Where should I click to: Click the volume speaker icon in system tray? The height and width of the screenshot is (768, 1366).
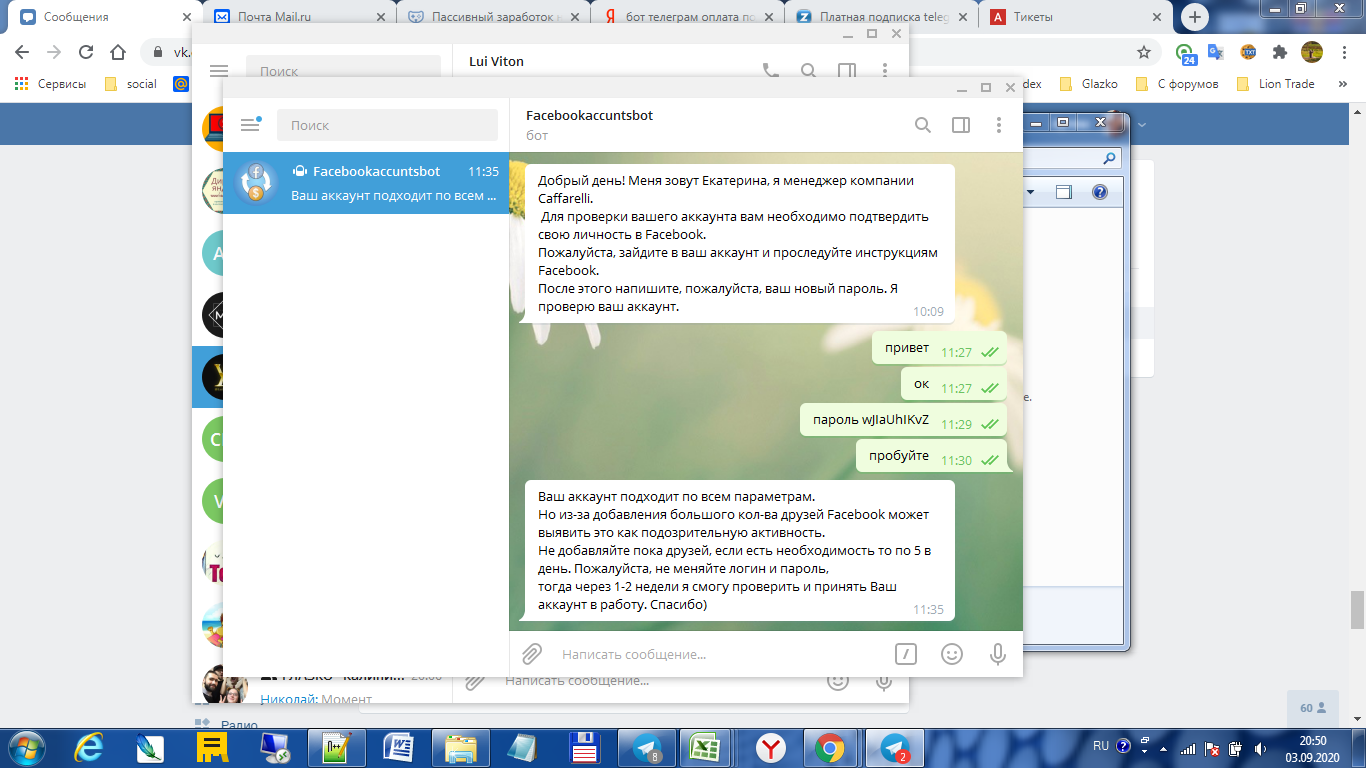point(1259,747)
